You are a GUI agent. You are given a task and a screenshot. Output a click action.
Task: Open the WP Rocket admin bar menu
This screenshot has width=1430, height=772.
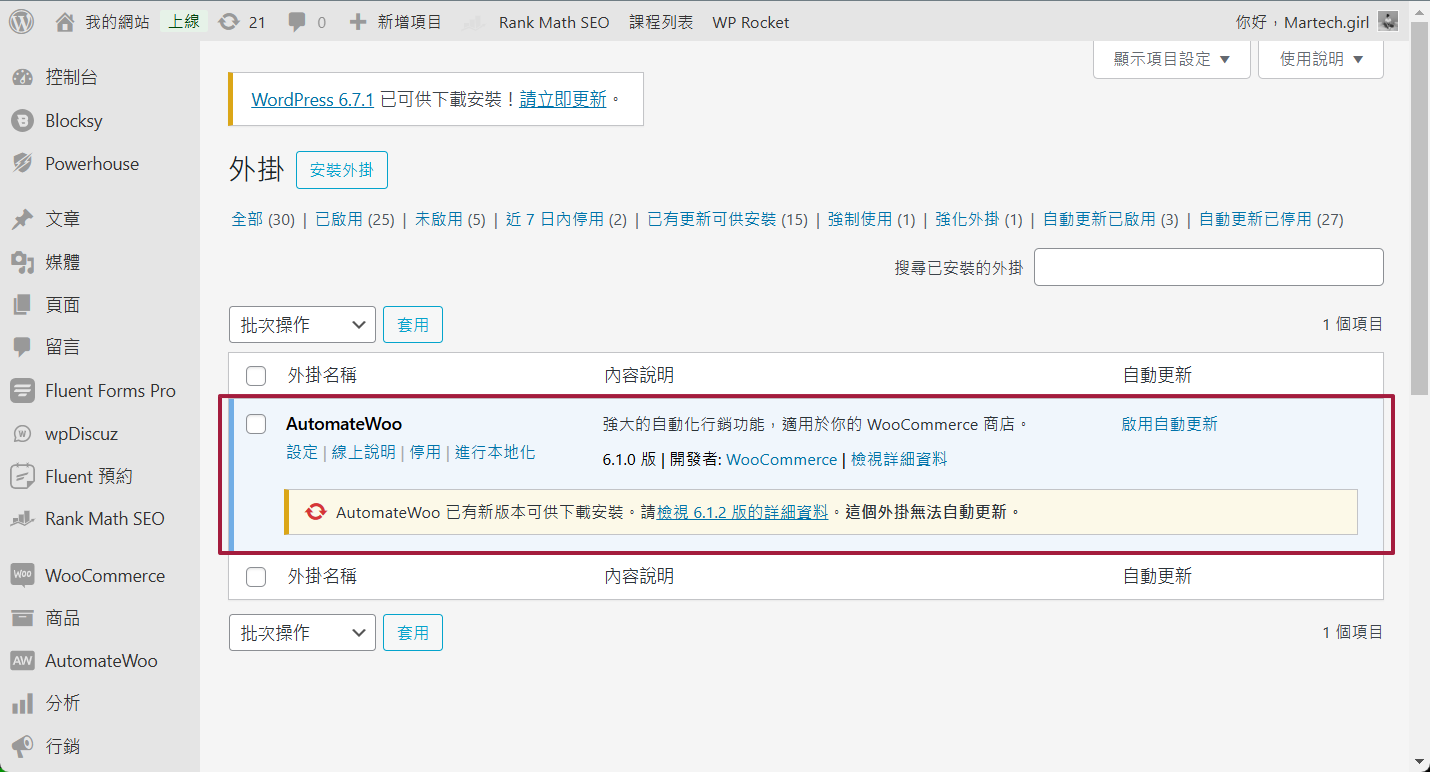click(x=750, y=21)
